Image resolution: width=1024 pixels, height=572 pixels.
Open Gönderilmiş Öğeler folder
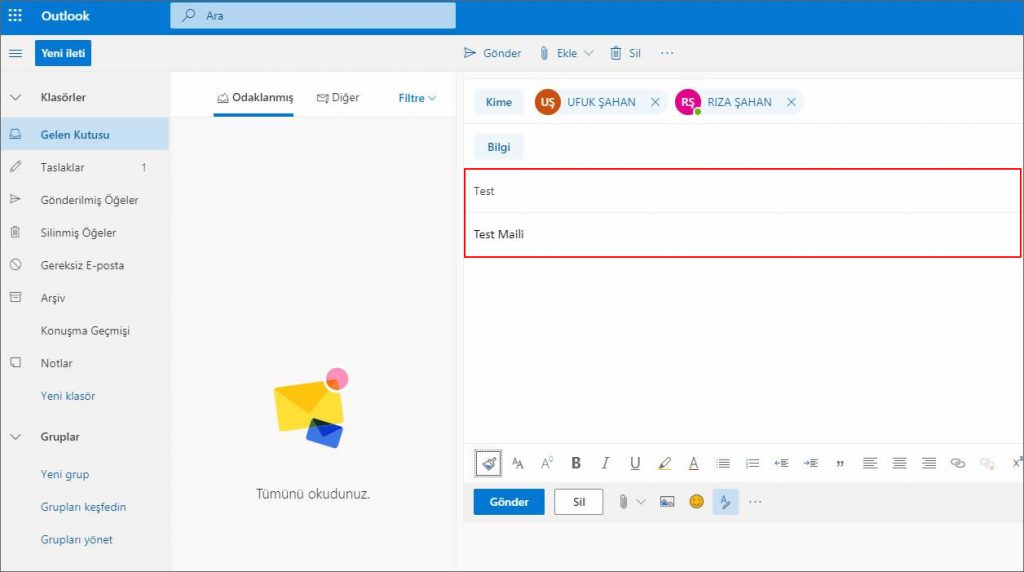click(85, 200)
